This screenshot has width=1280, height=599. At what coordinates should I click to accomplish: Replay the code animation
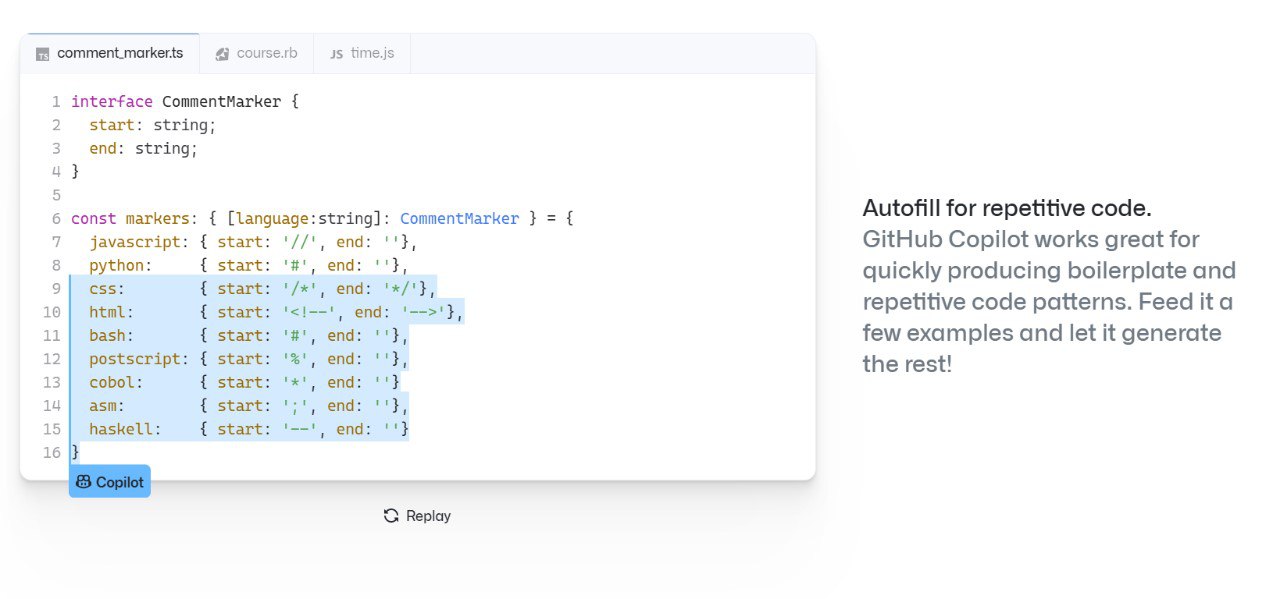point(417,516)
